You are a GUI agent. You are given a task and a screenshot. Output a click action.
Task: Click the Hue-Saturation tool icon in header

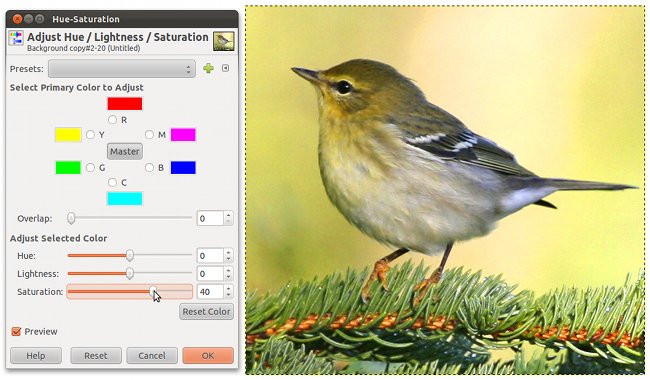click(x=16, y=38)
